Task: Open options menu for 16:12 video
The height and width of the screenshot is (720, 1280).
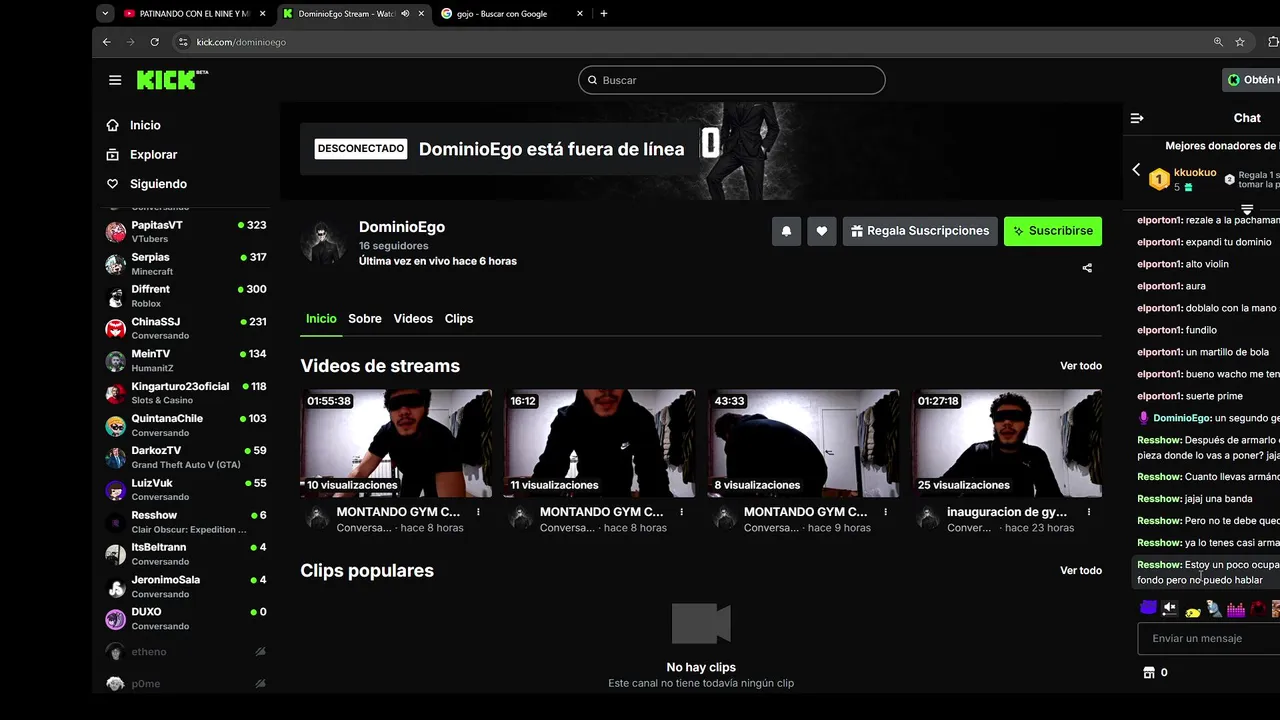Action: [682, 512]
